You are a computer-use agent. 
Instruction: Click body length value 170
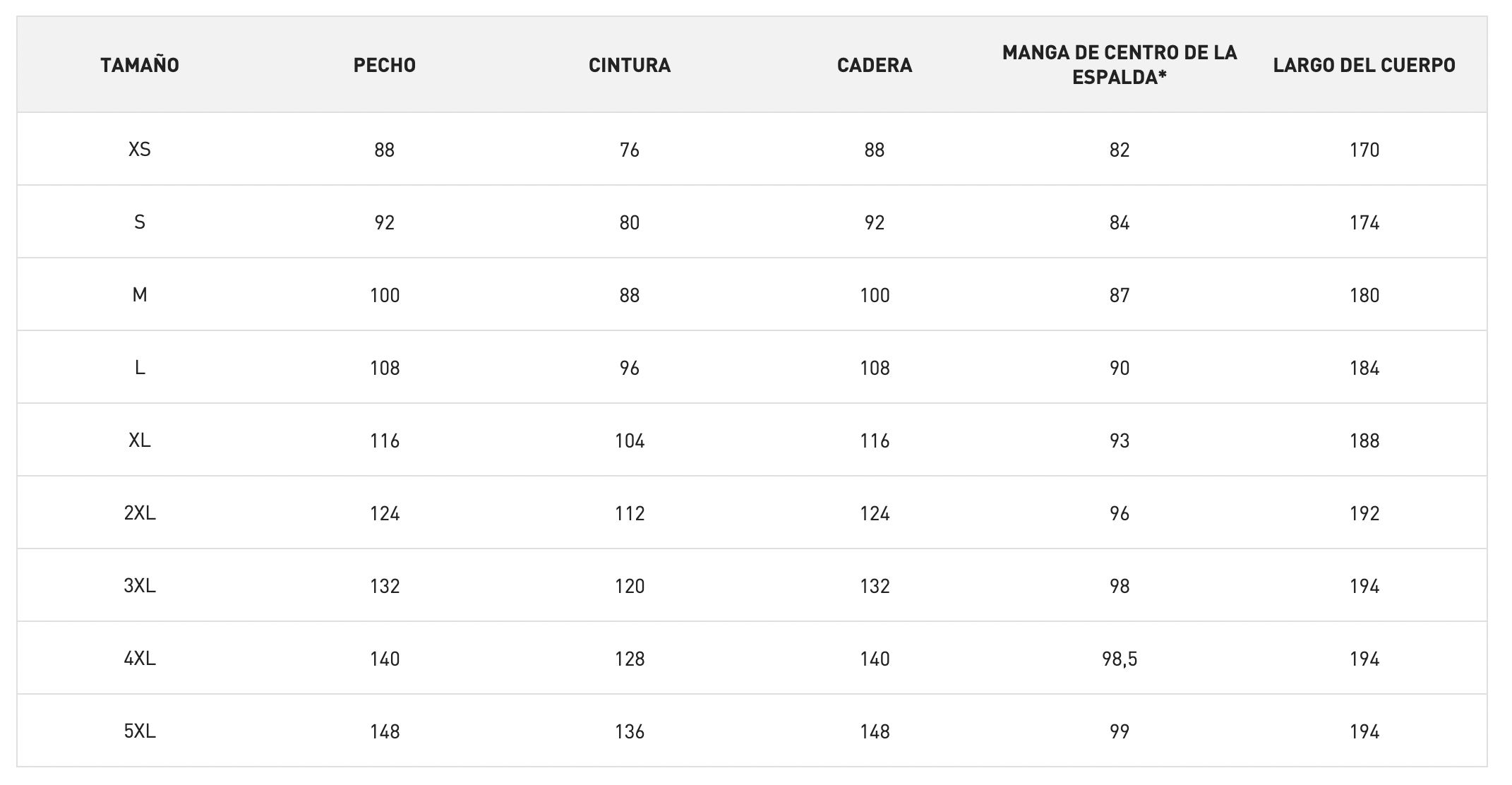coord(1364,150)
